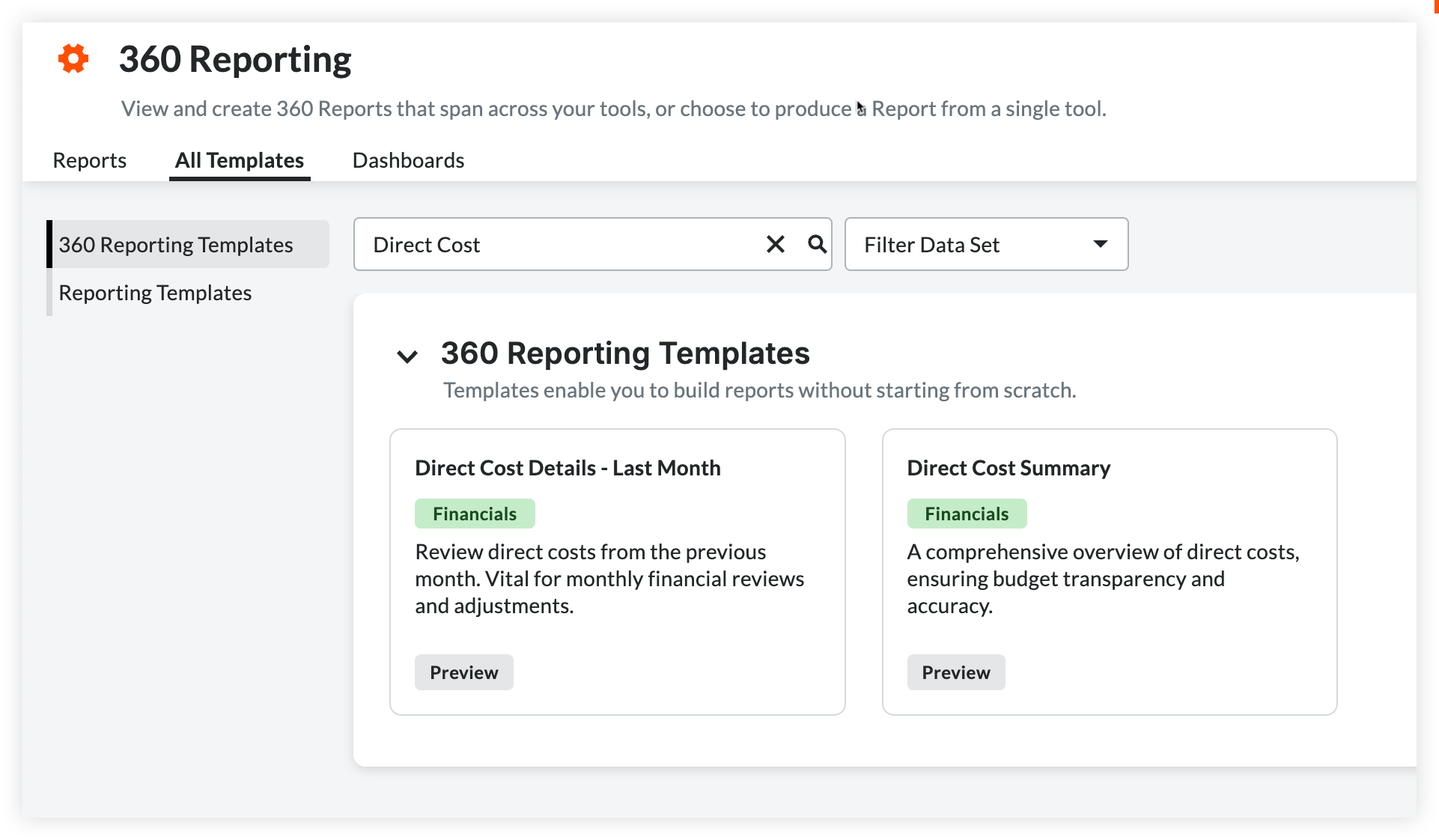
Task: Click Financials tag on Direct Cost Summary card
Action: (x=967, y=514)
